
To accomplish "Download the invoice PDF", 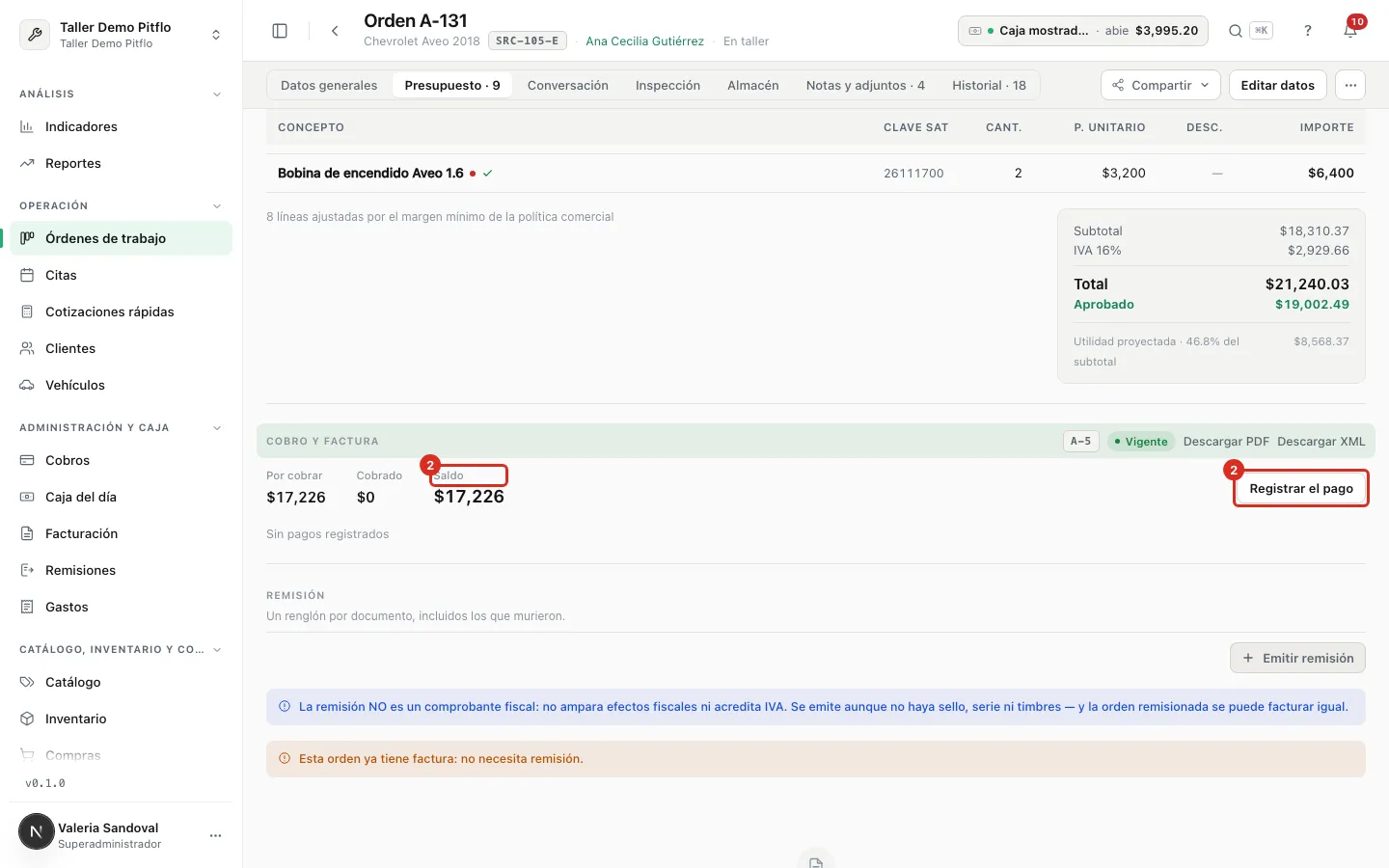I will pos(1226,442).
